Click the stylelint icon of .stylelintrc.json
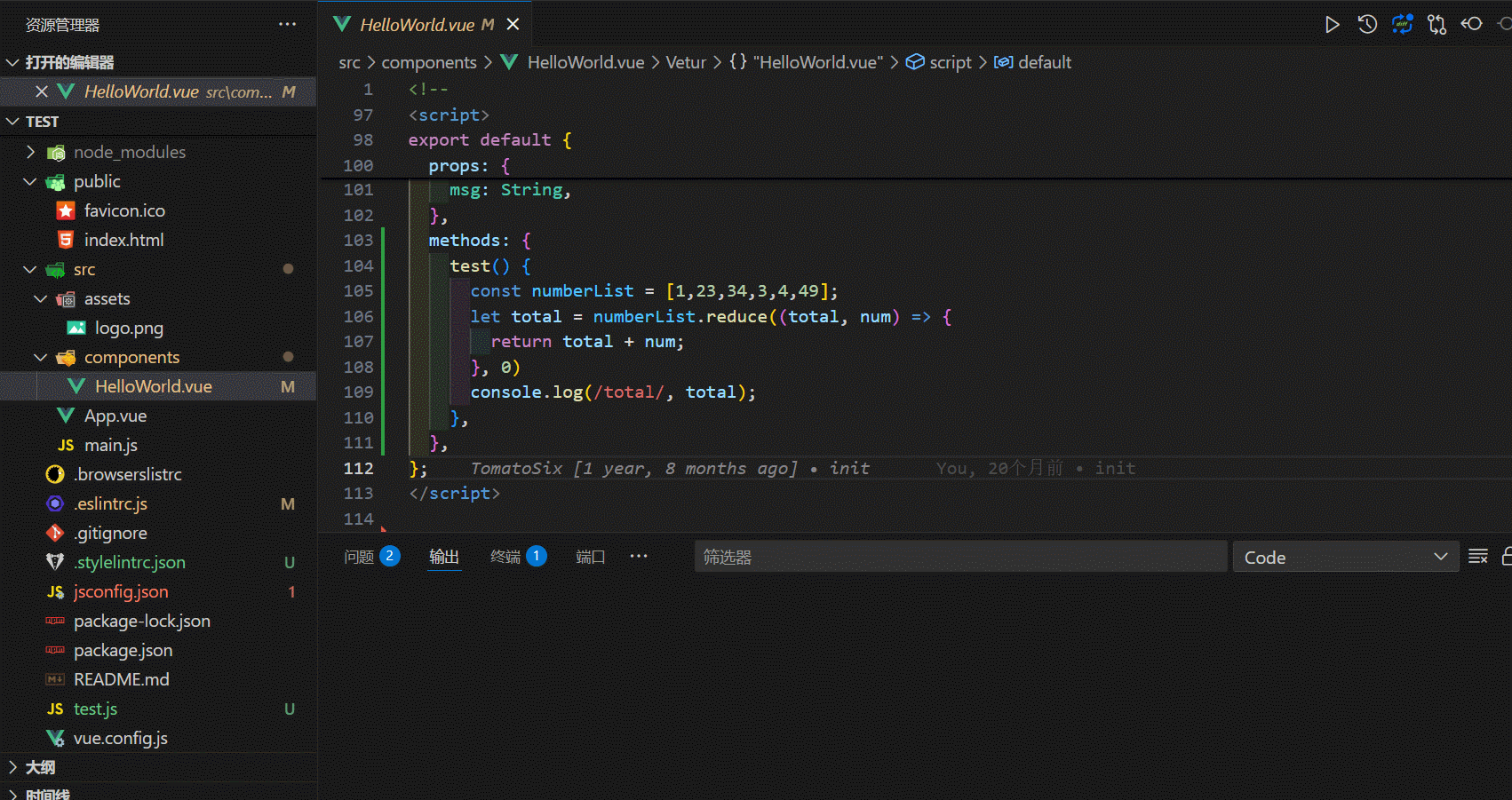1512x800 pixels. pos(55,562)
